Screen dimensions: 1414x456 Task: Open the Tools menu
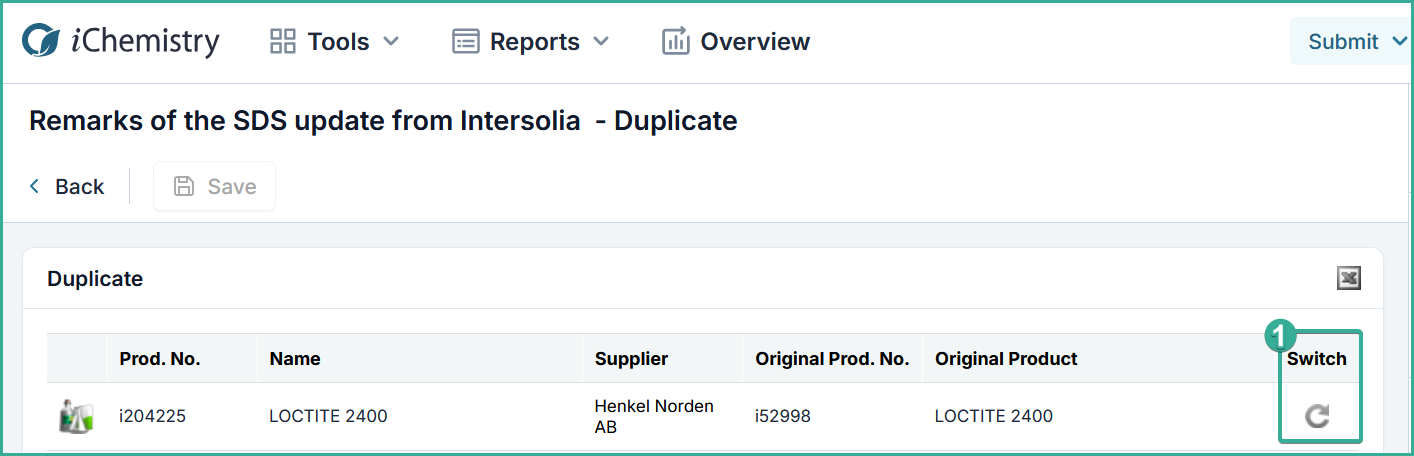coord(335,42)
